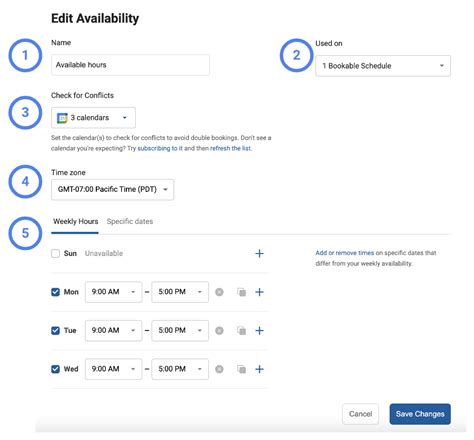This screenshot has width=474, height=440.
Task: Add a time interval for Sunday
Action: click(x=259, y=253)
